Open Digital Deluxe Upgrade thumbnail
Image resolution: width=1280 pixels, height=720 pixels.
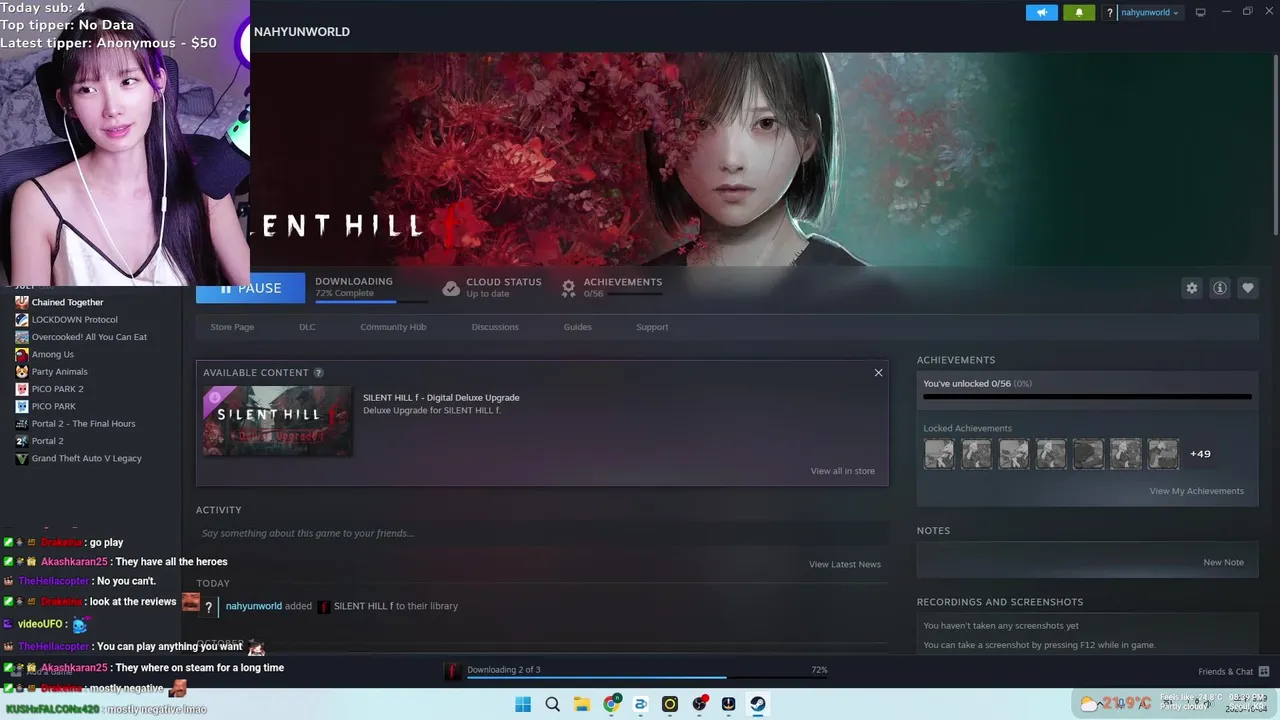(x=278, y=421)
